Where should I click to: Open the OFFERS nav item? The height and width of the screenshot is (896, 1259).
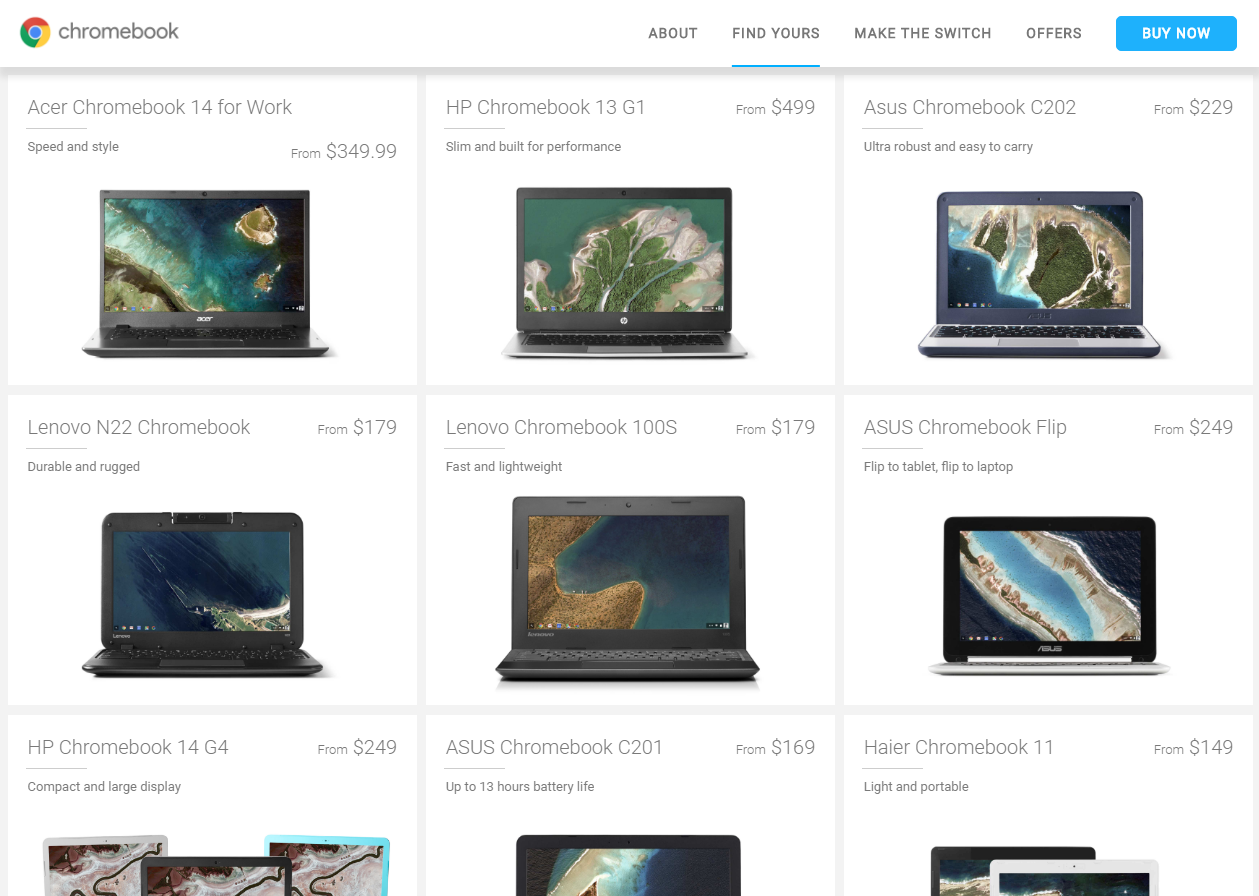point(1054,33)
